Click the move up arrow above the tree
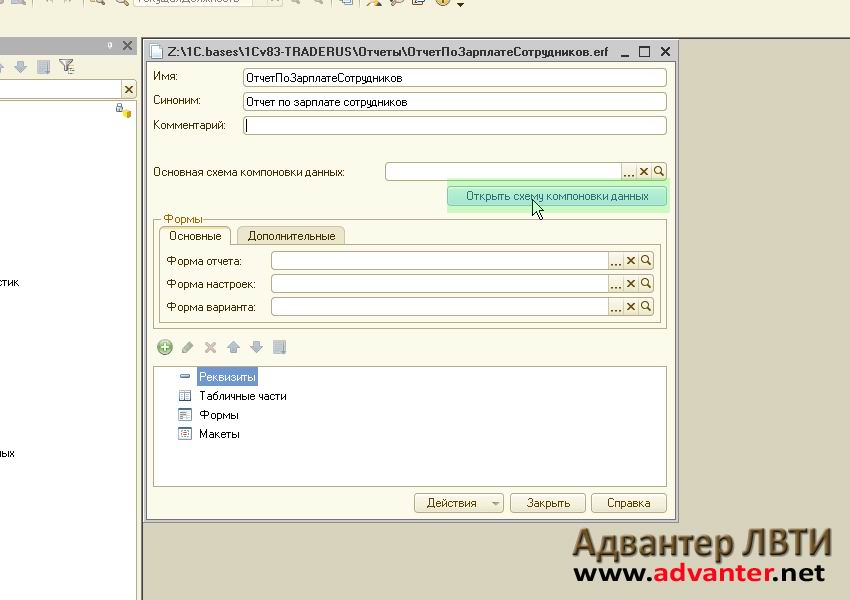Viewport: 850px width, 600px height. [x=233, y=347]
